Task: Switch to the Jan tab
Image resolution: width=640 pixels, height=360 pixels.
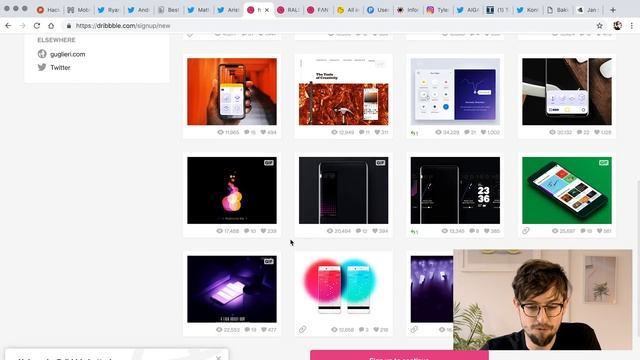Action: tap(588, 10)
